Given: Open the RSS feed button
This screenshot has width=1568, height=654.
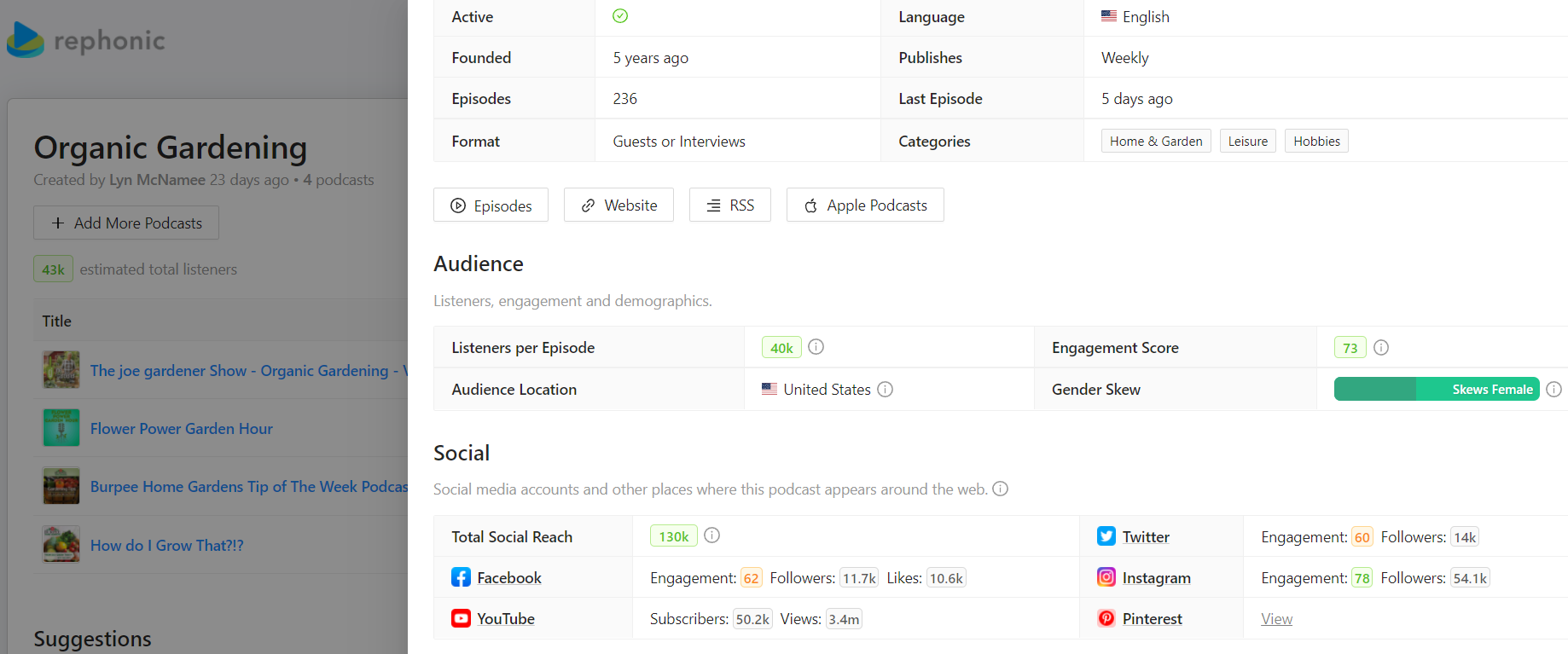Looking at the screenshot, I should (730, 205).
